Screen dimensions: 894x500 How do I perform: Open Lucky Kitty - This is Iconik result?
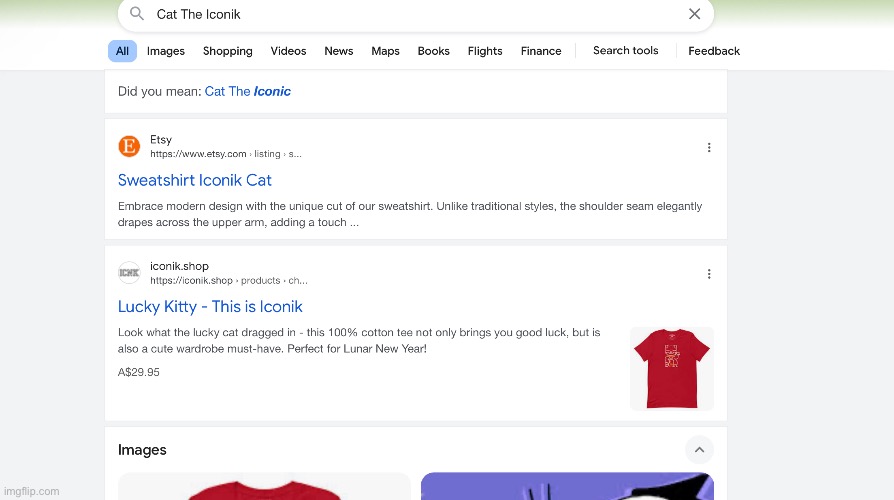point(210,306)
